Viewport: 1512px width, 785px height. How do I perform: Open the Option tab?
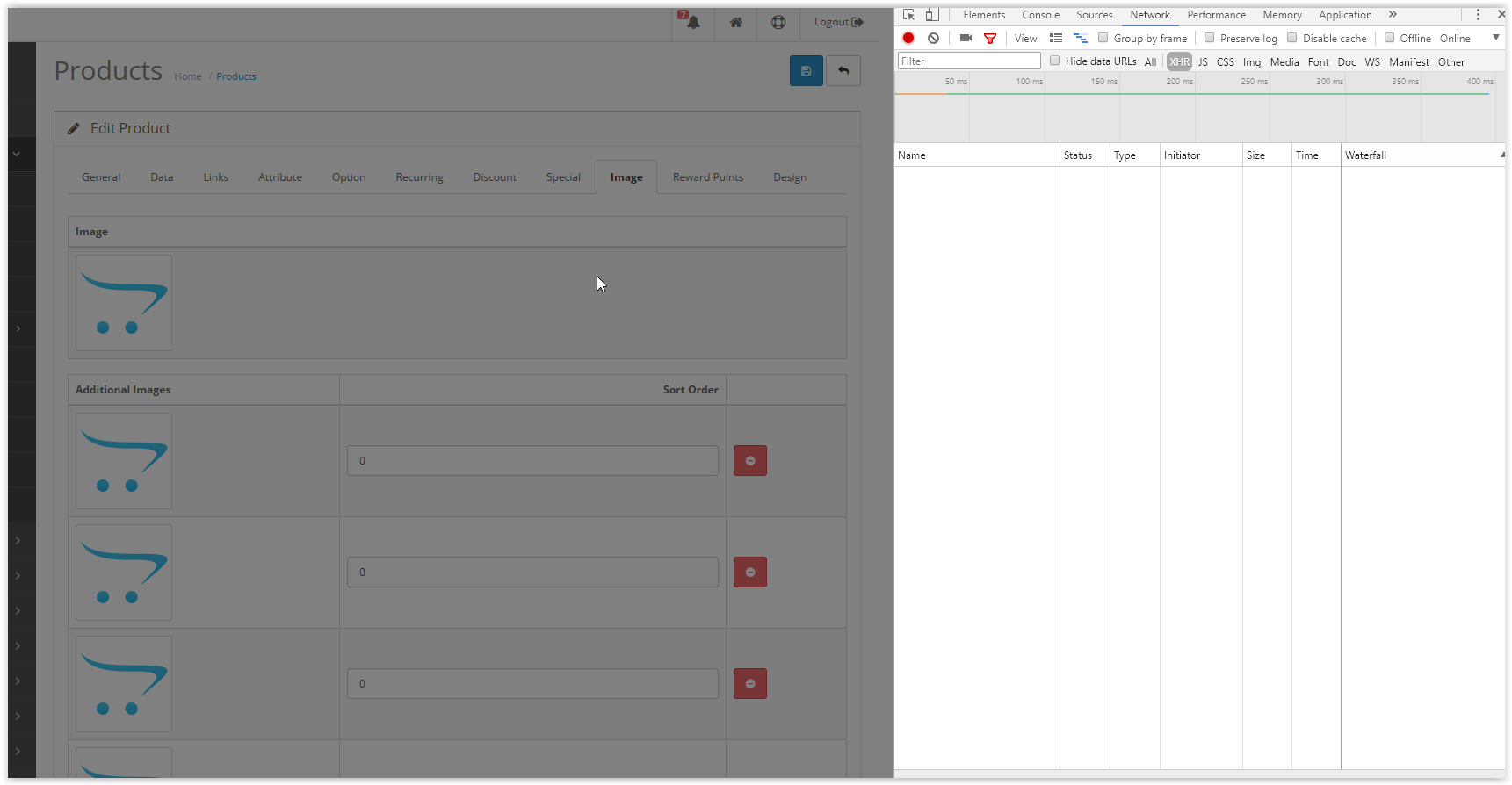coord(349,177)
